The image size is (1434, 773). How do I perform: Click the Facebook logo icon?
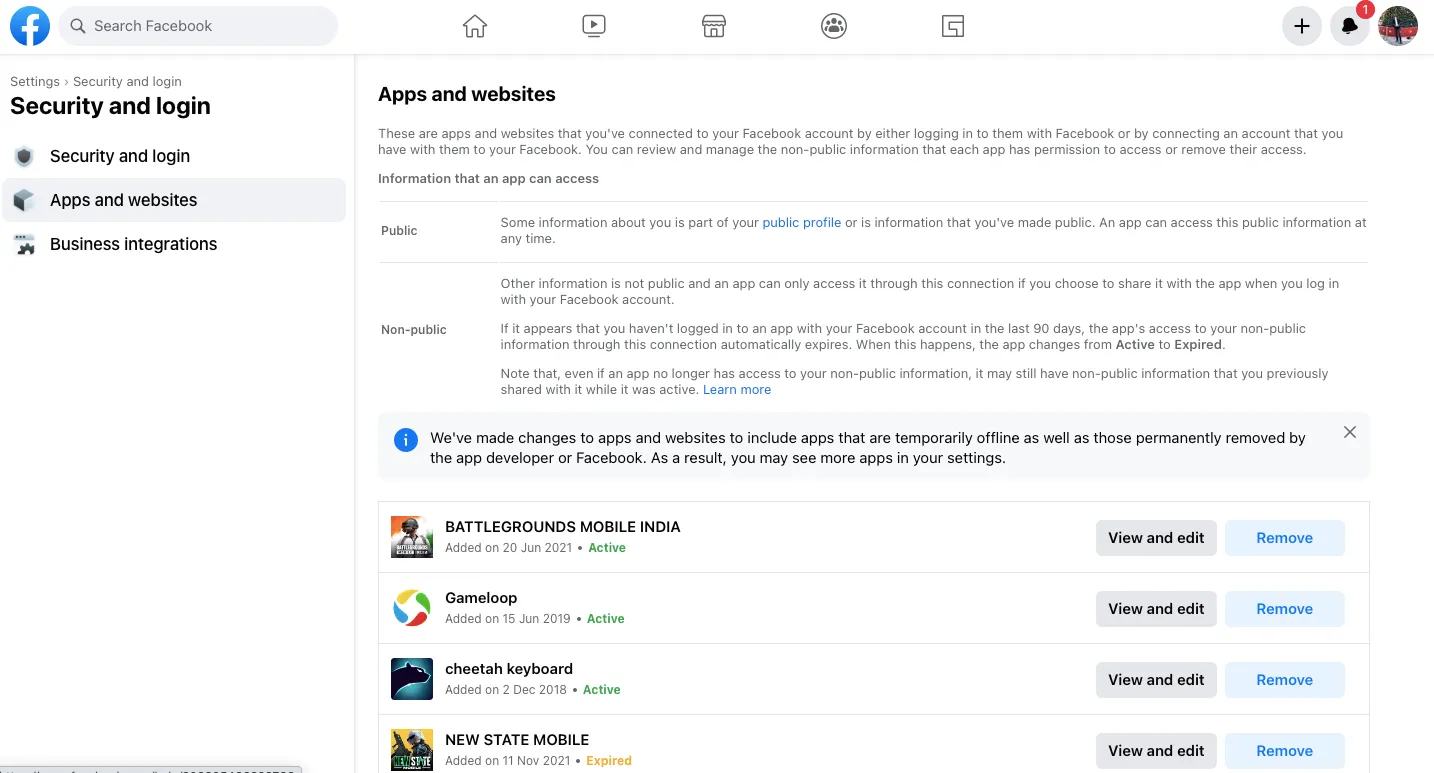pos(30,26)
